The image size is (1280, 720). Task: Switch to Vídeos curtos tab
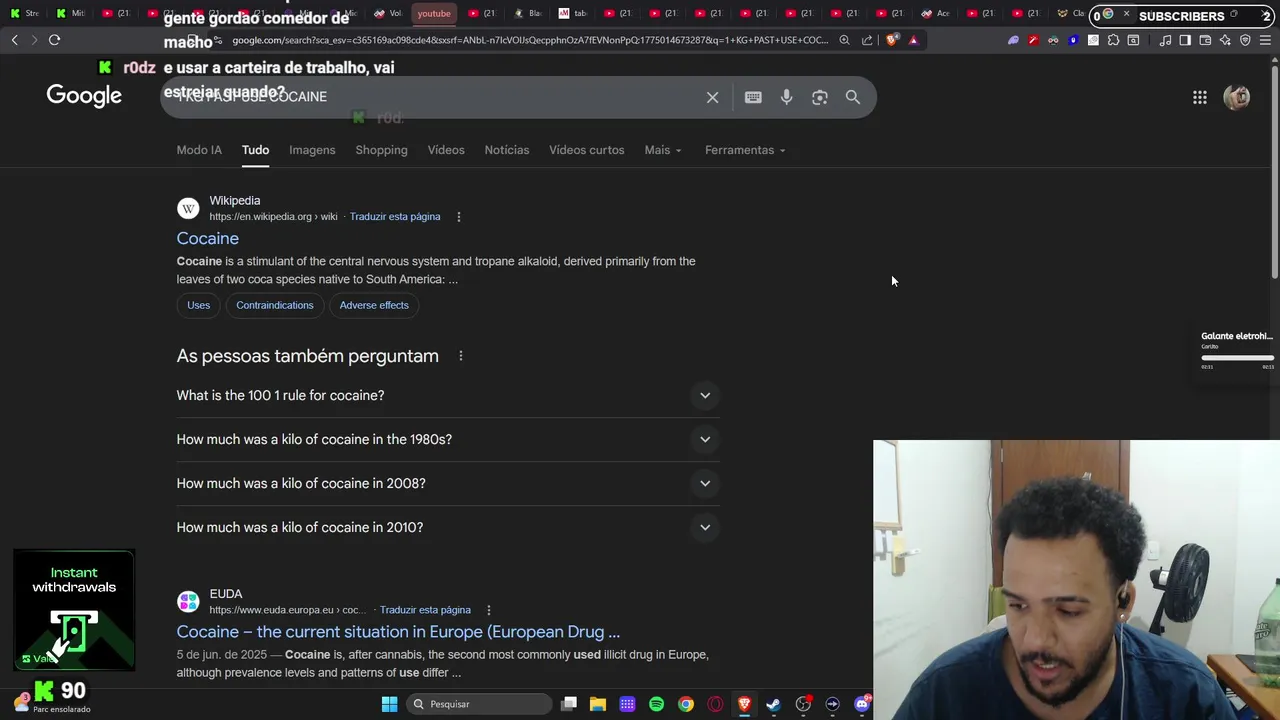coord(587,150)
